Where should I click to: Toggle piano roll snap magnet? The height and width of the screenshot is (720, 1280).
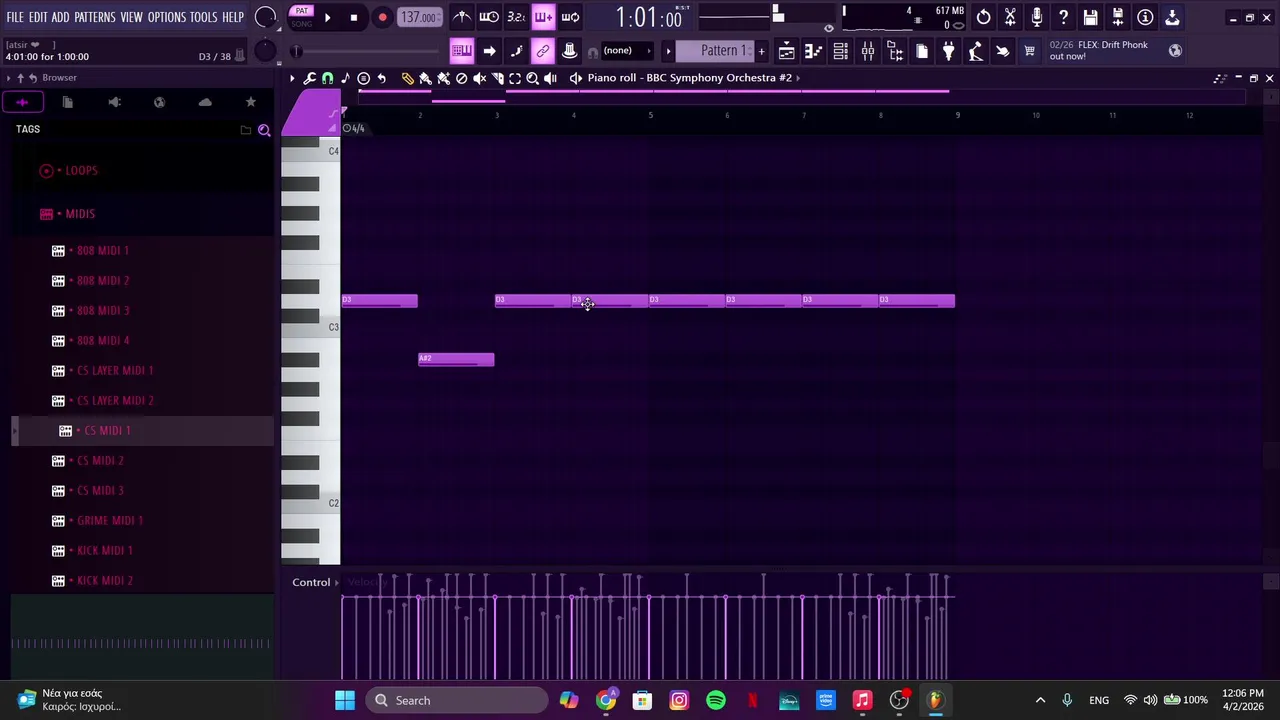click(x=327, y=78)
